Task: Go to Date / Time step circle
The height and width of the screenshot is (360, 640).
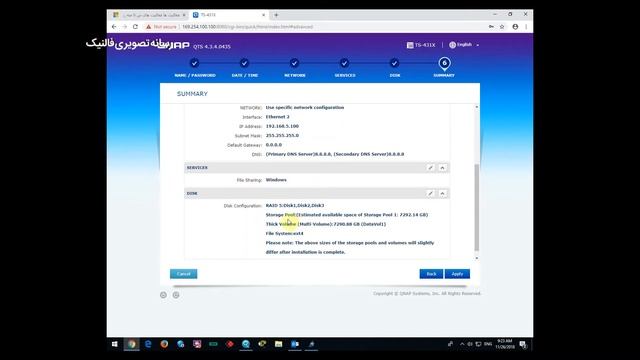Action: click(244, 63)
